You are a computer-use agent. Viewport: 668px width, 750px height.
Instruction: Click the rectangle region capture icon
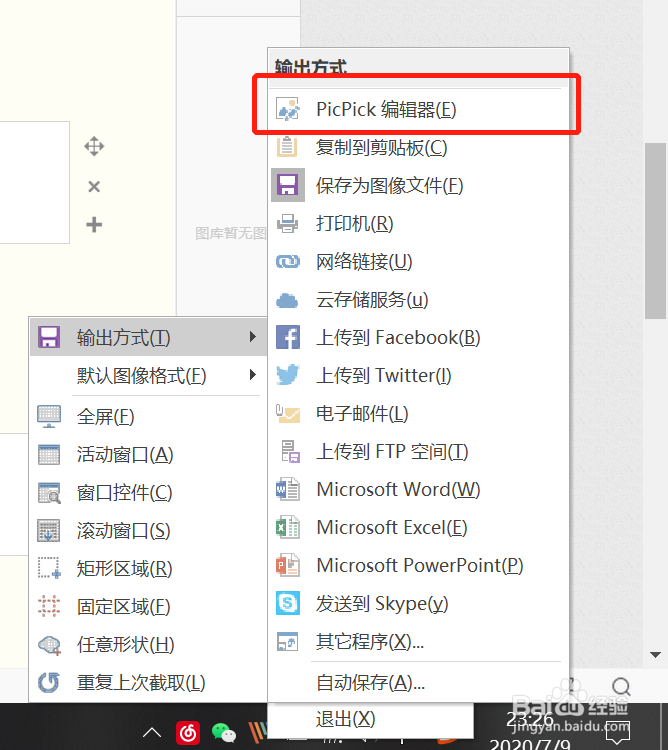(49, 568)
